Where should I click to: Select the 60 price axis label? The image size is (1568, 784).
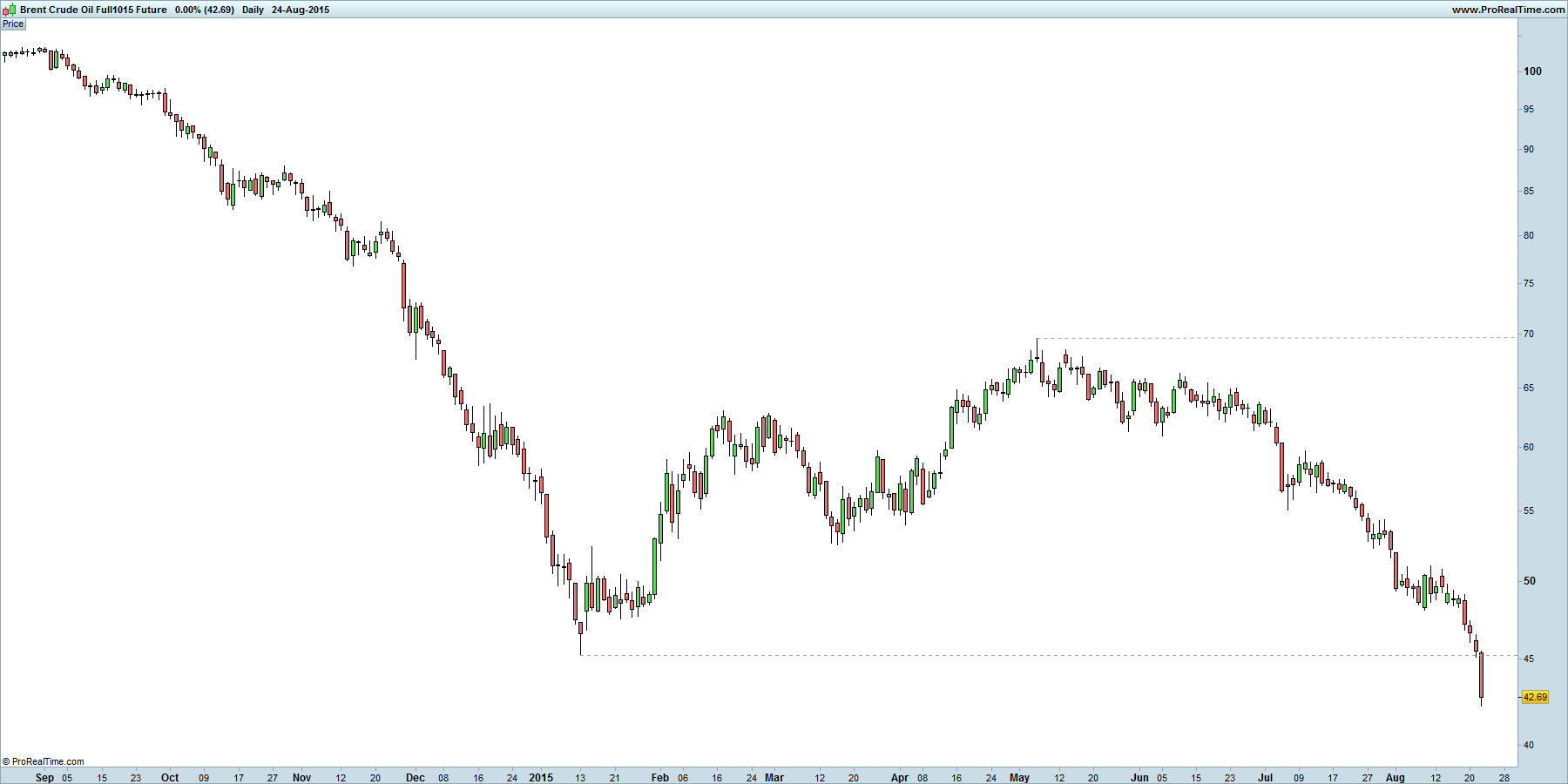click(x=1529, y=448)
